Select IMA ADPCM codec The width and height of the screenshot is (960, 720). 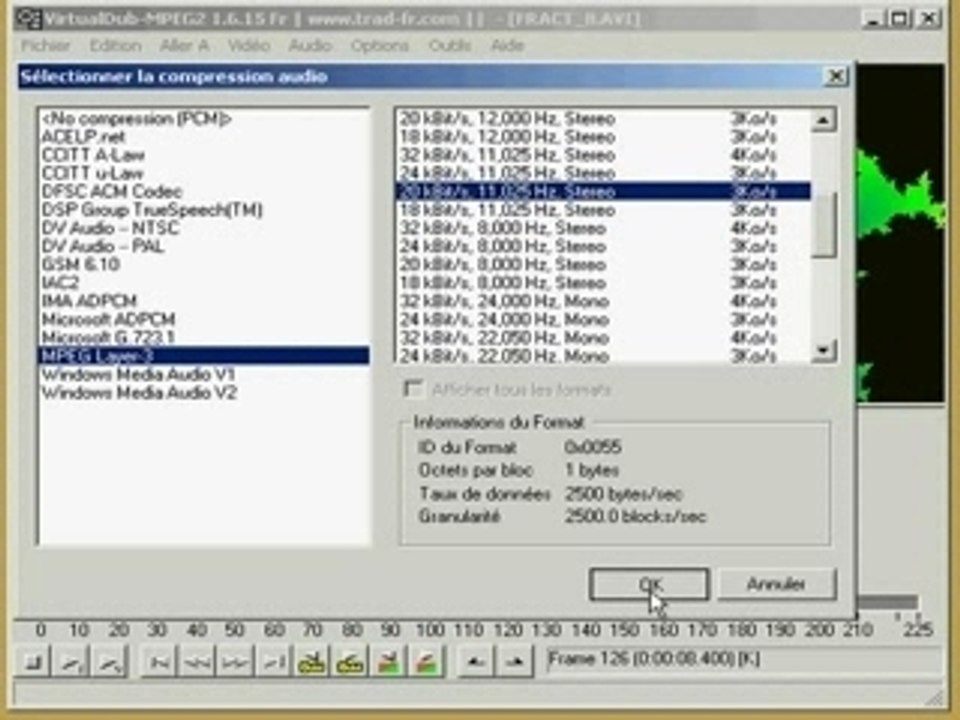(x=204, y=301)
